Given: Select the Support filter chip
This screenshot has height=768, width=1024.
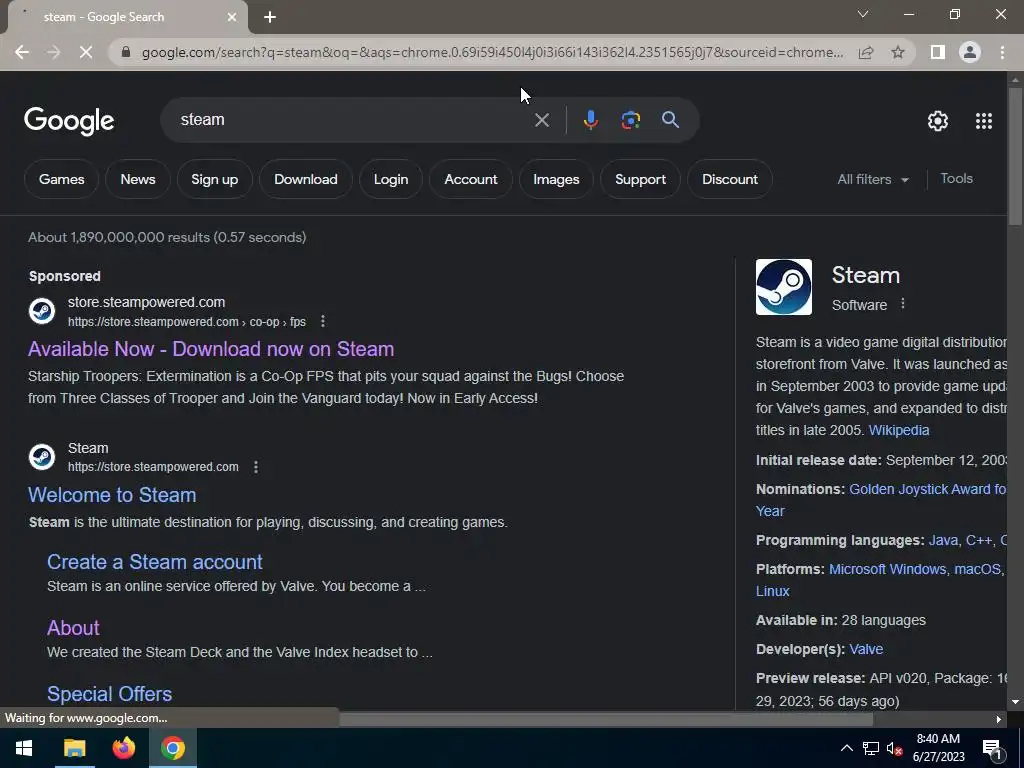Looking at the screenshot, I should 640,179.
